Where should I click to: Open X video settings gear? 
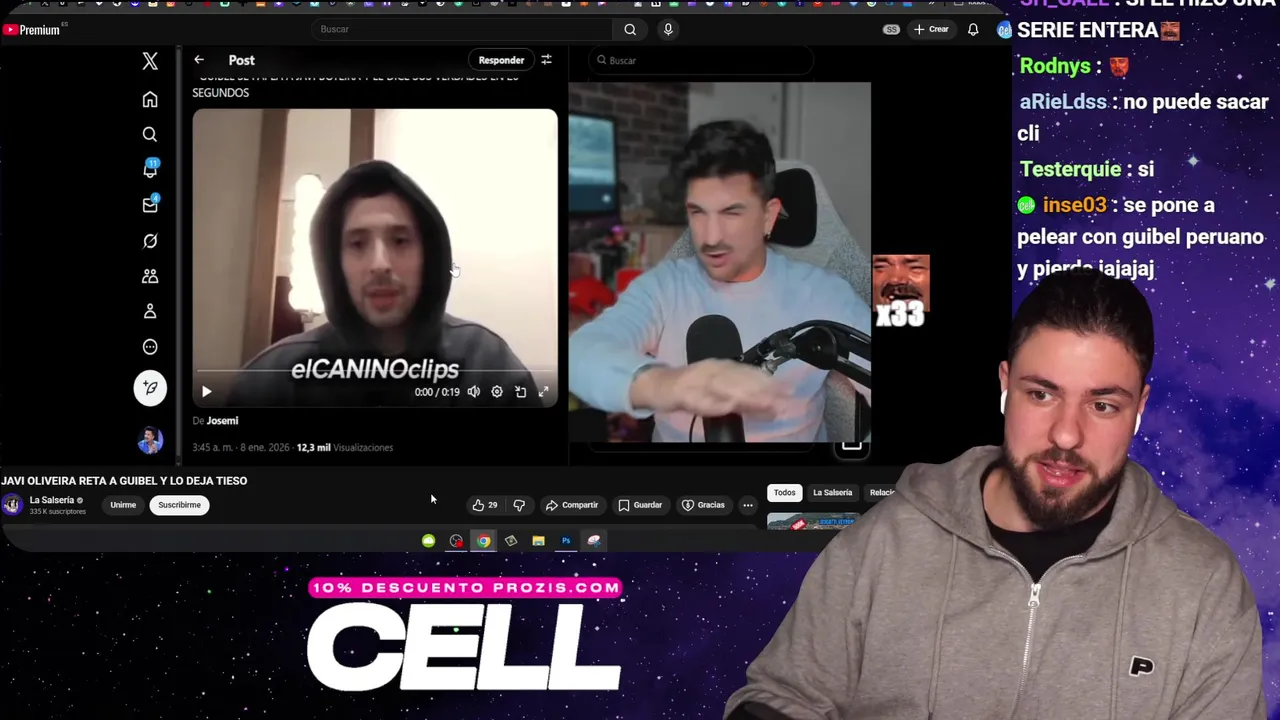[x=497, y=392]
